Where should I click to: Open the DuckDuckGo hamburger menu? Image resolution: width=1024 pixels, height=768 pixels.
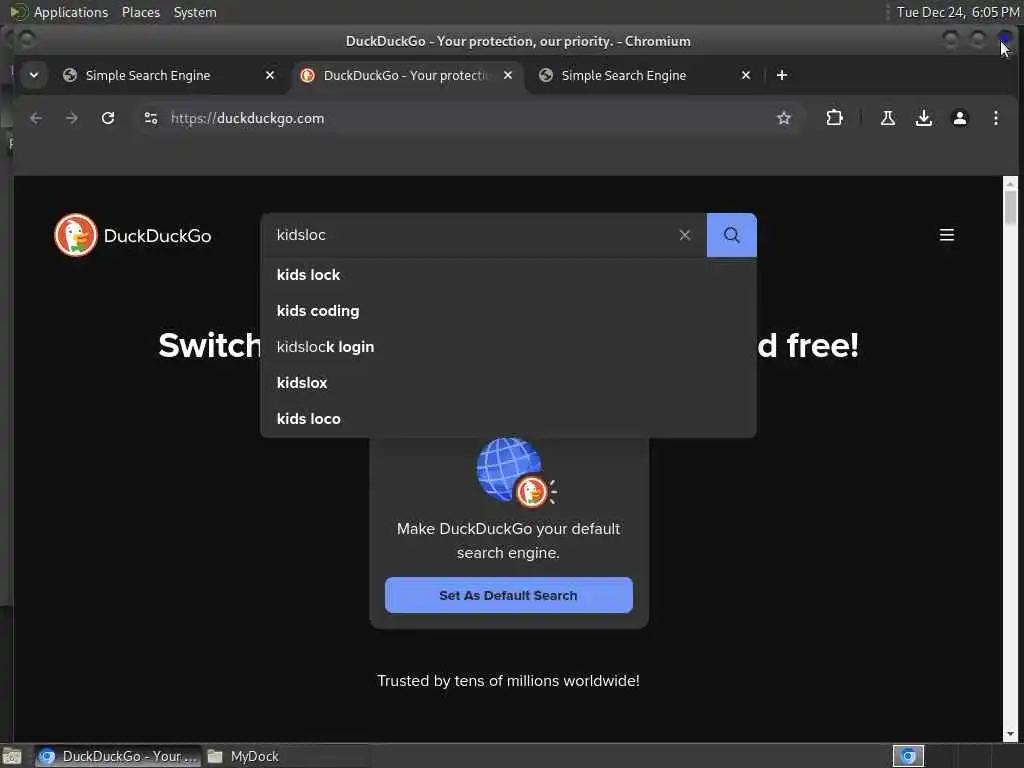click(x=946, y=235)
